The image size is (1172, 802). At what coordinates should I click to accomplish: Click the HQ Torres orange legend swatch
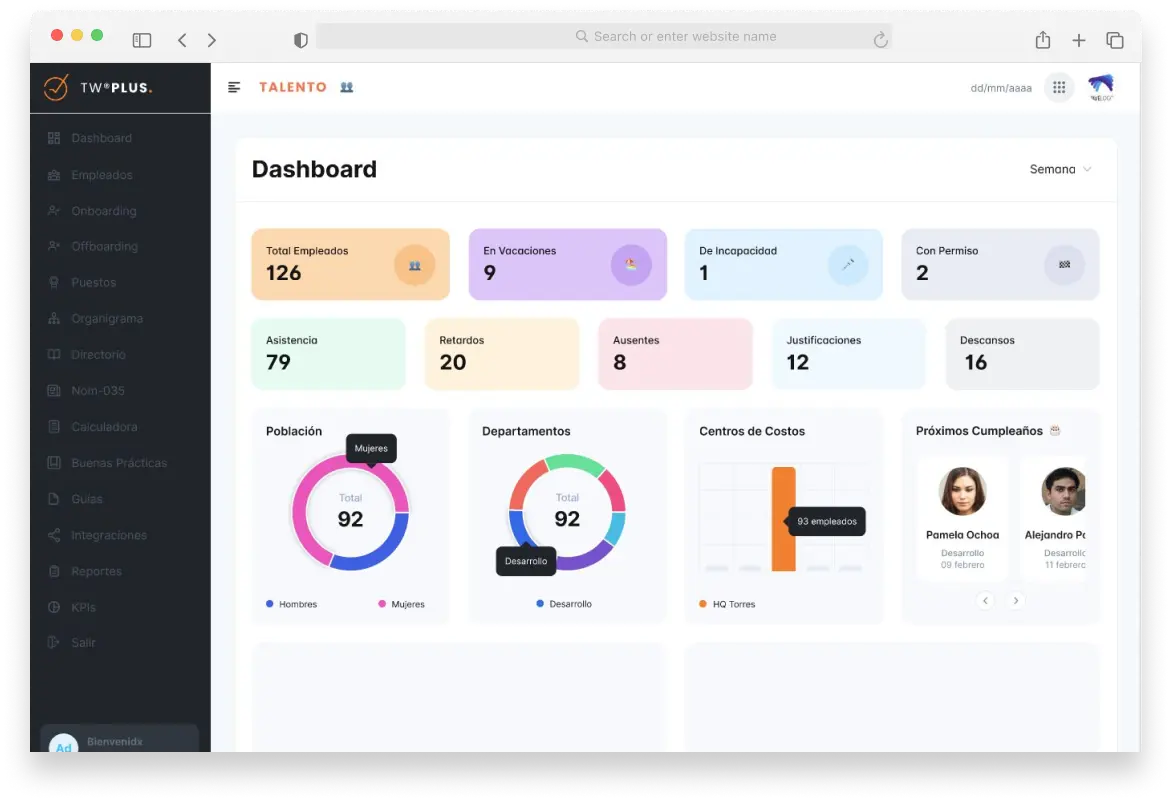coord(703,603)
